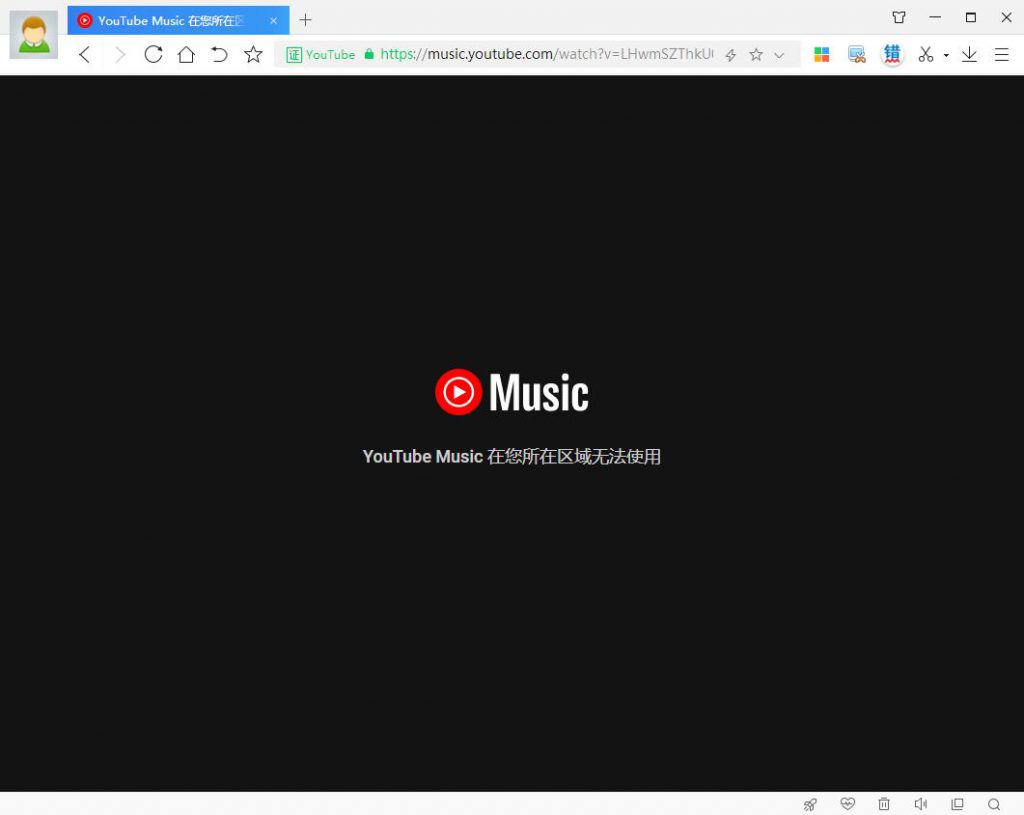Viewport: 1024px width, 815px height.
Task: Go back to previous page
Action: (85, 54)
